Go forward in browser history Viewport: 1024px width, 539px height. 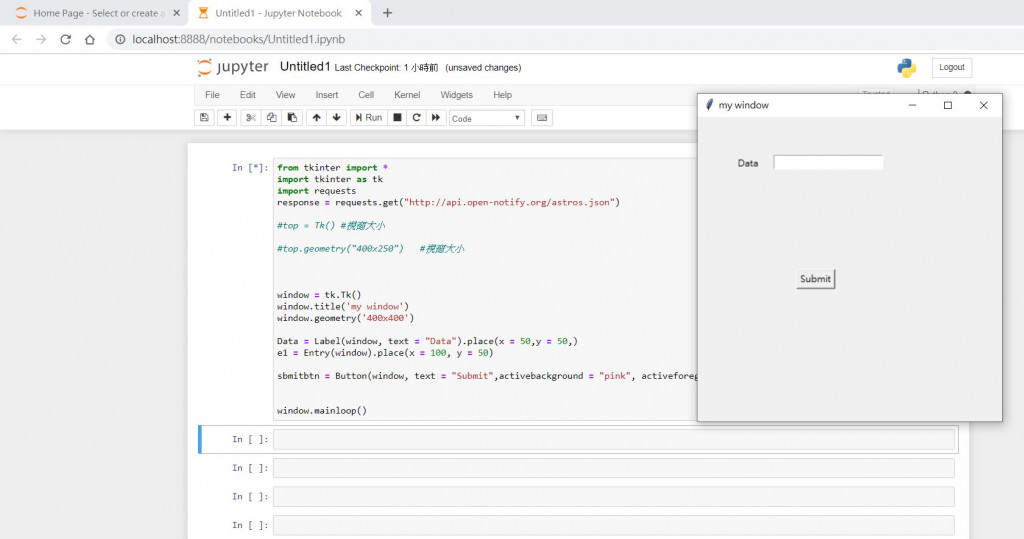41,39
